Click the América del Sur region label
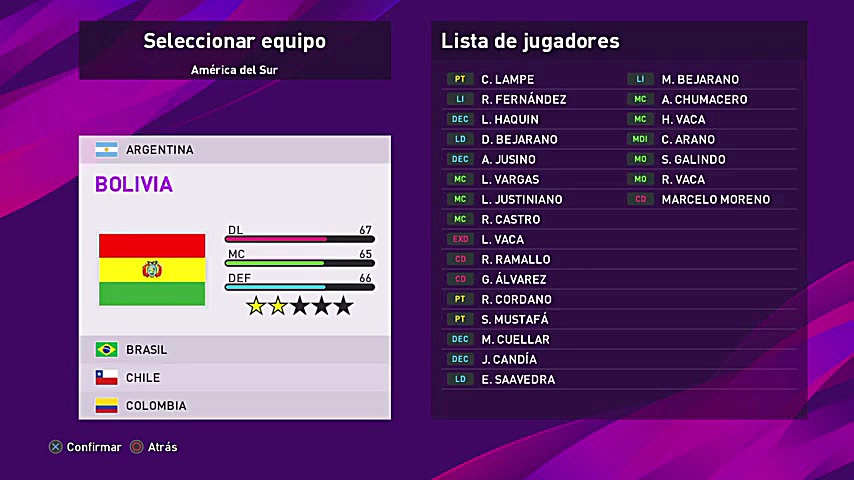 (x=234, y=70)
